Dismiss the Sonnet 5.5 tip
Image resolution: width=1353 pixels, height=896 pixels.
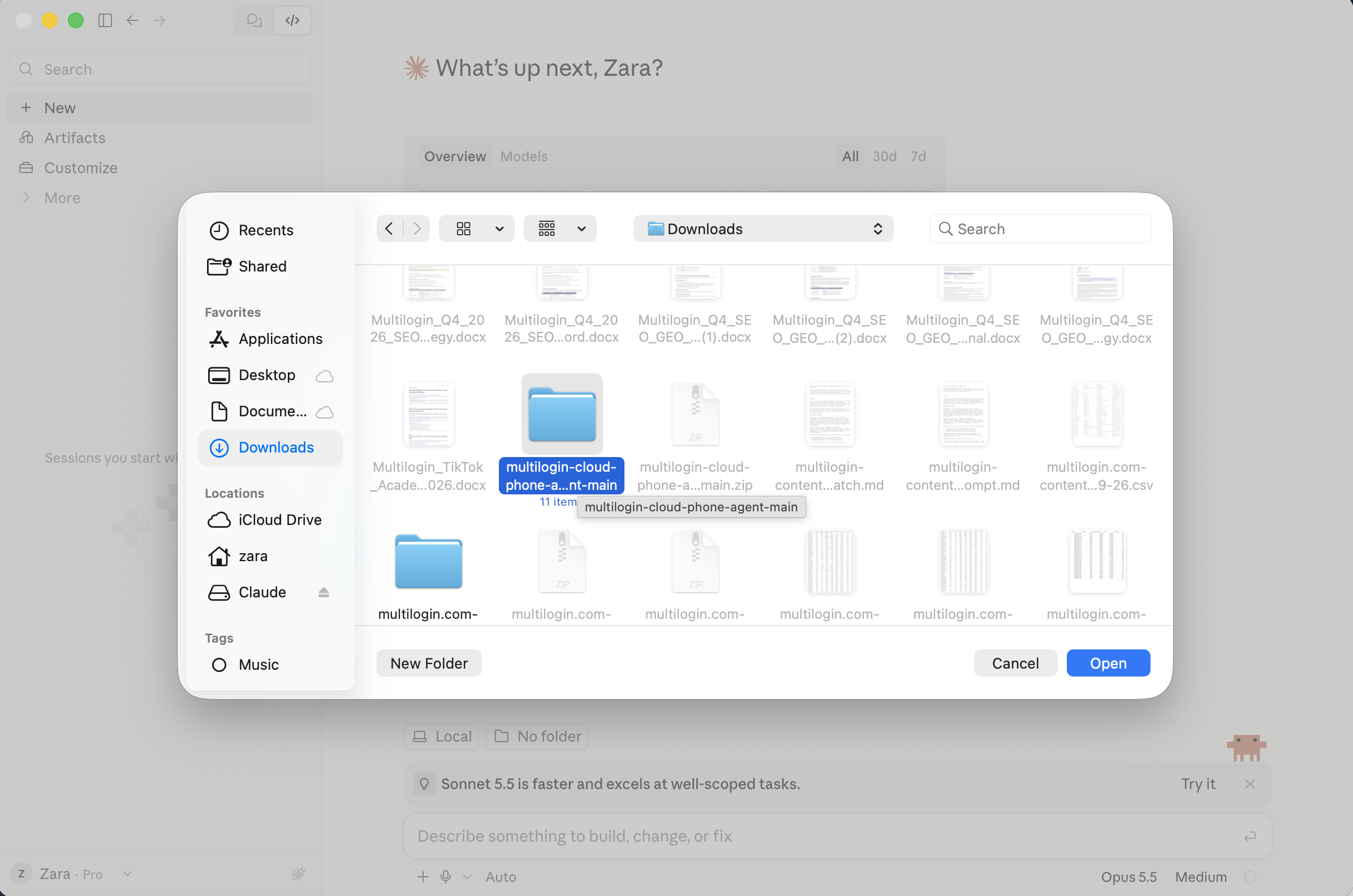(1250, 784)
